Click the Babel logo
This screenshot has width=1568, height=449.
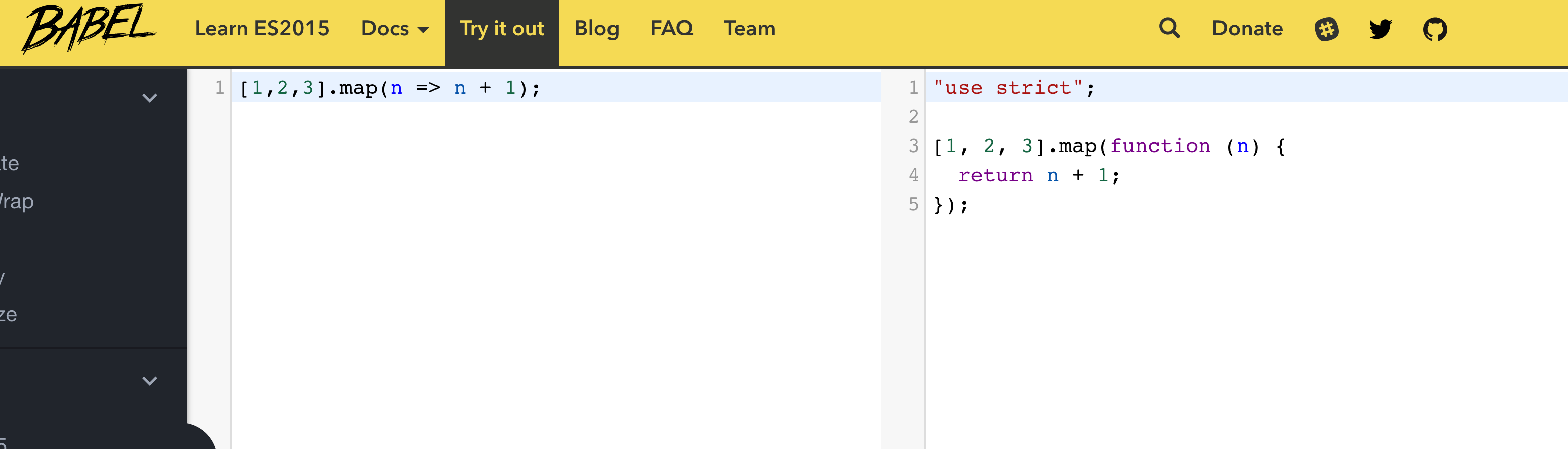pos(89,29)
